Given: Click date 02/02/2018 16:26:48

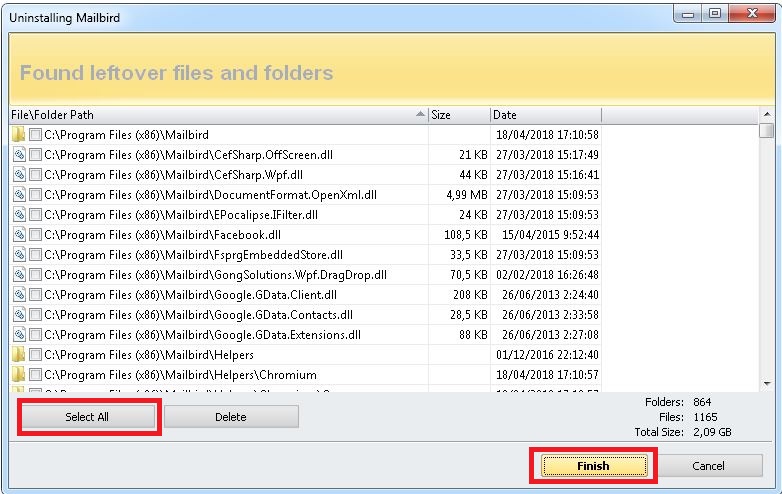Looking at the screenshot, I should [x=547, y=274].
